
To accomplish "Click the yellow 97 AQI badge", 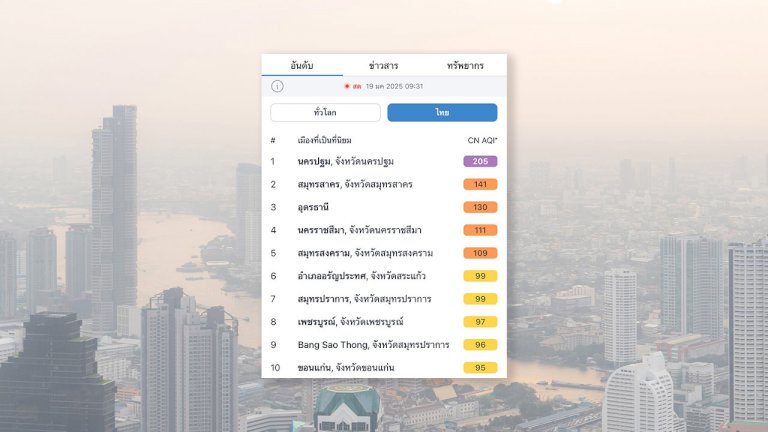I will point(480,322).
